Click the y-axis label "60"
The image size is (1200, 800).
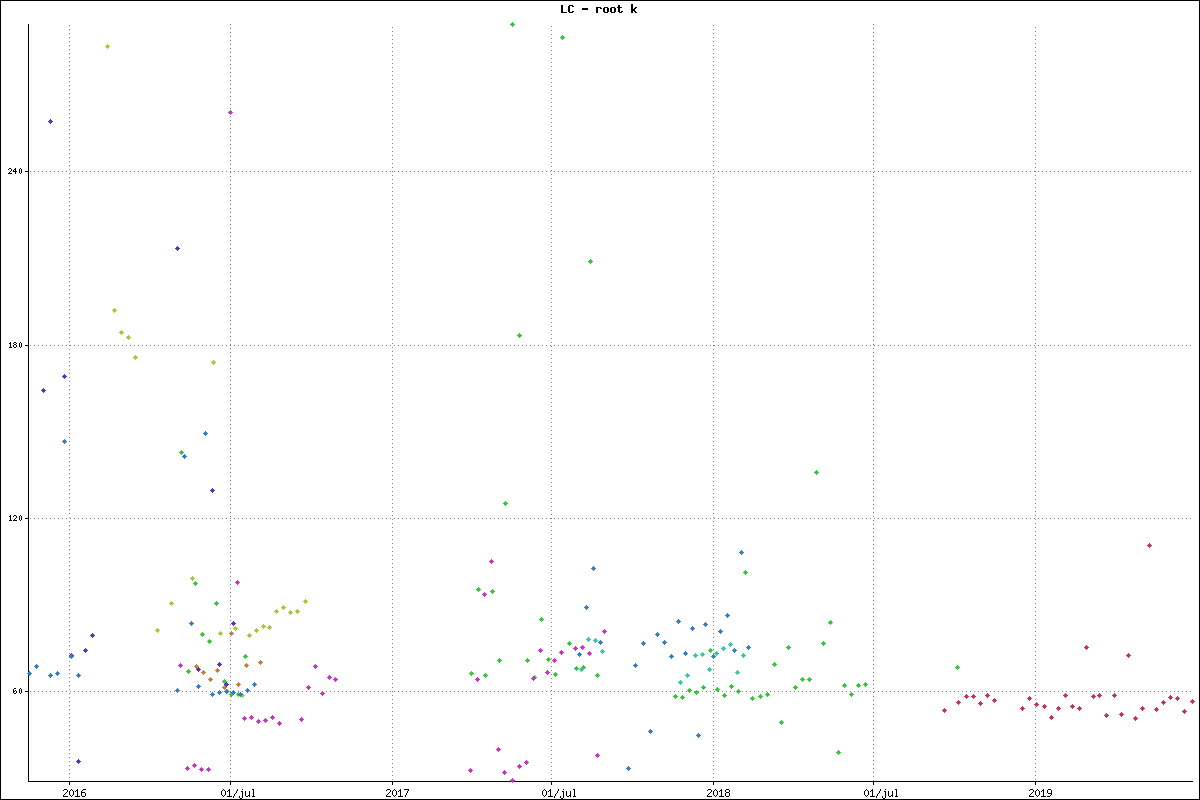[x=16, y=691]
